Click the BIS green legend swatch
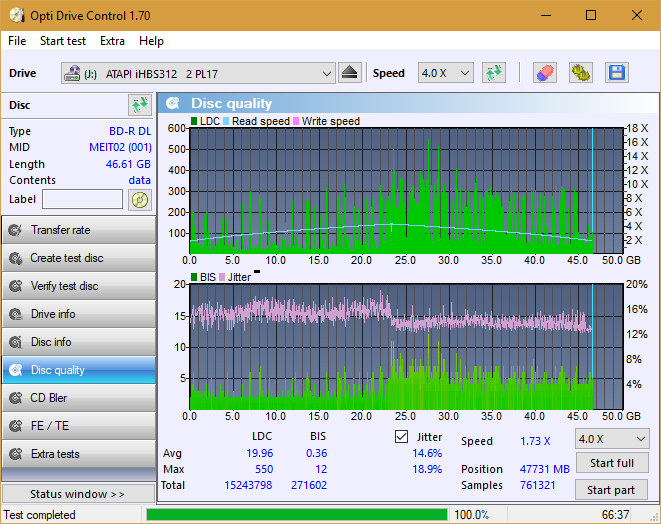The image size is (661, 524). coord(194,277)
